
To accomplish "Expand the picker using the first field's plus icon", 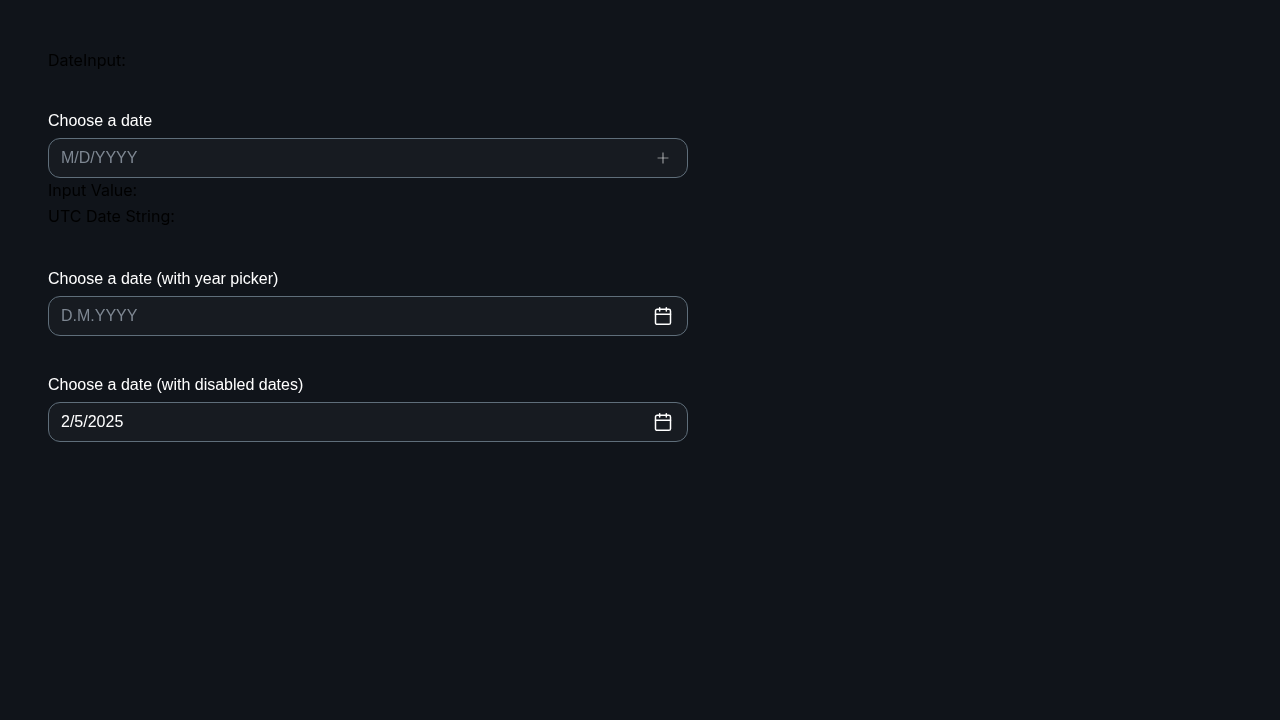I will (x=663, y=158).
